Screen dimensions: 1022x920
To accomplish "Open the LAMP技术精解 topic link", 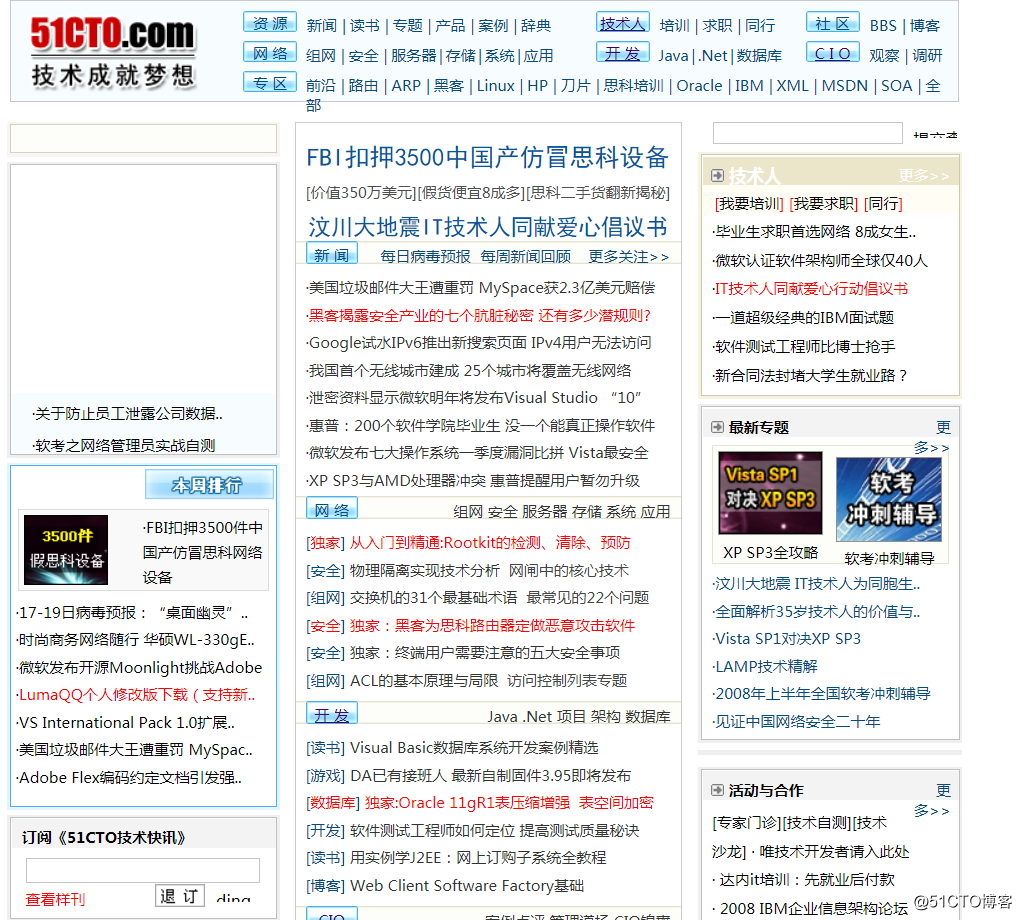I will 765,666.
